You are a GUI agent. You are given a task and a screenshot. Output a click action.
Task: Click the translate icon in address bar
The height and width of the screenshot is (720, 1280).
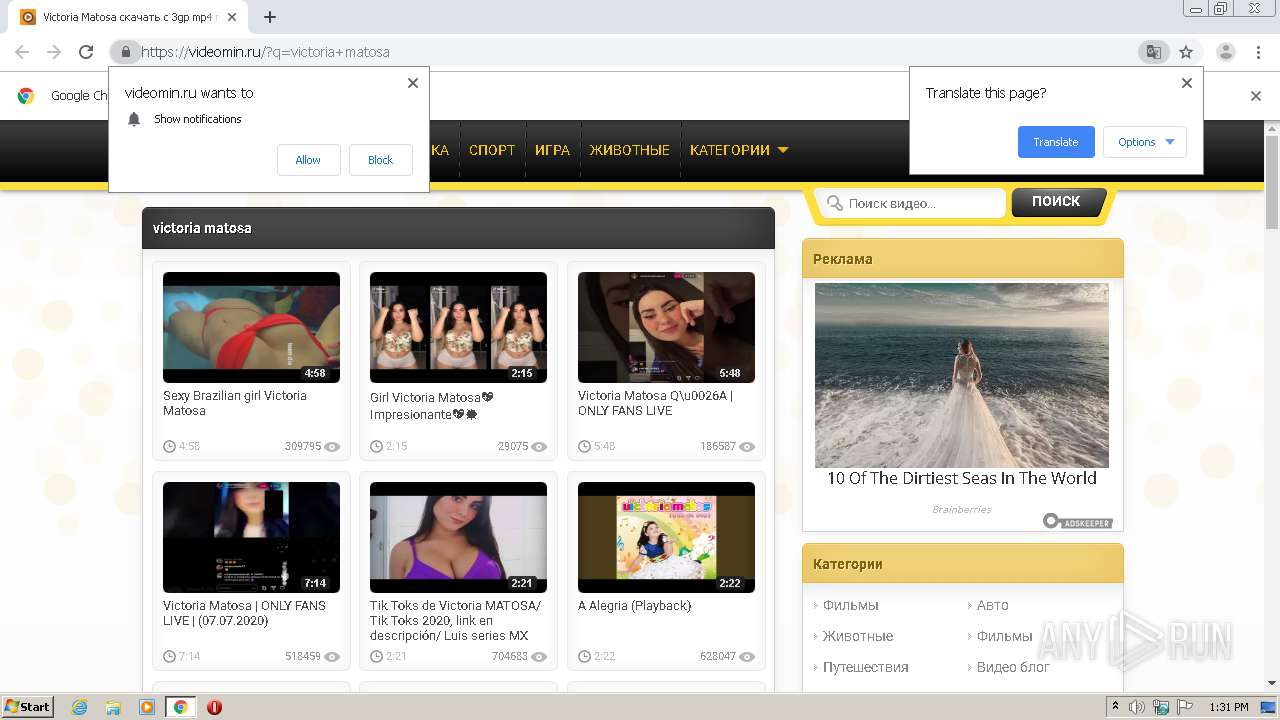1154,52
